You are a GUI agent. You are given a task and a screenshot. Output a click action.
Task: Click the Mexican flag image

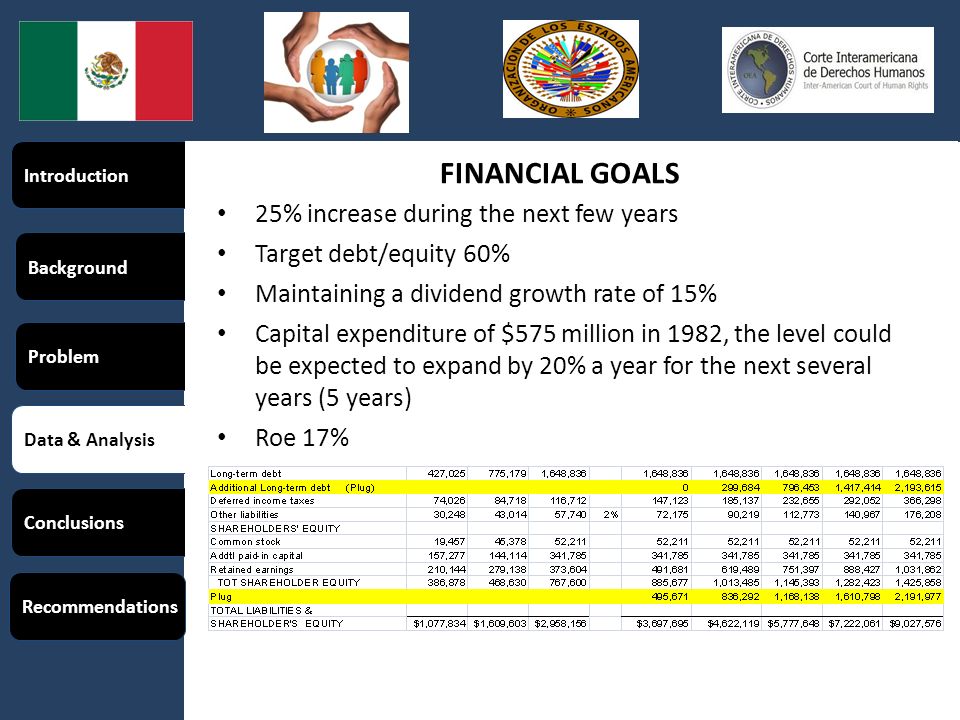tap(106, 71)
